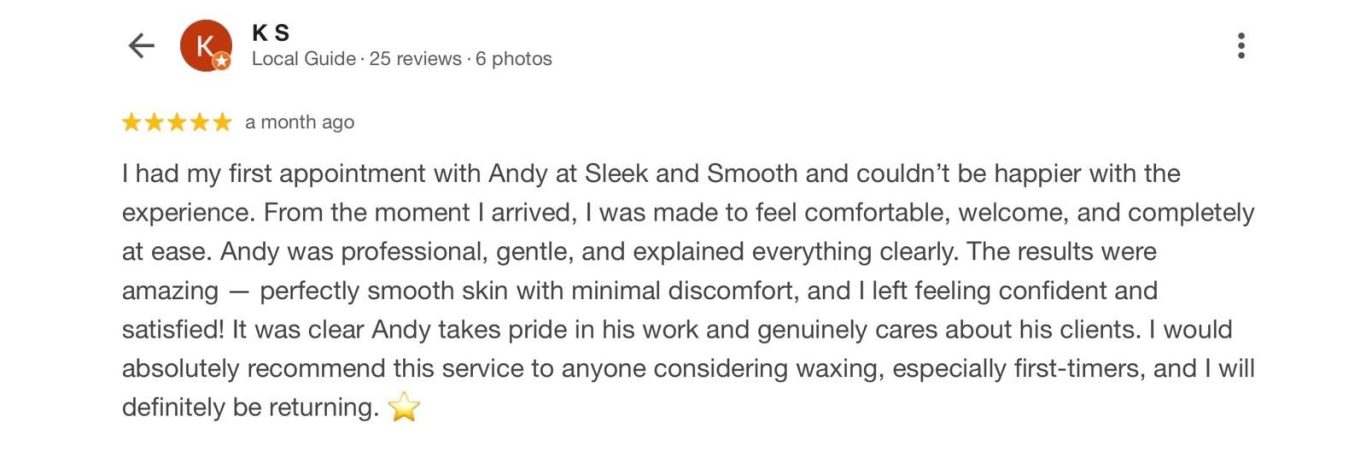Open the three-dot more options menu
Screen dimensions: 1366x458
[1240, 46]
